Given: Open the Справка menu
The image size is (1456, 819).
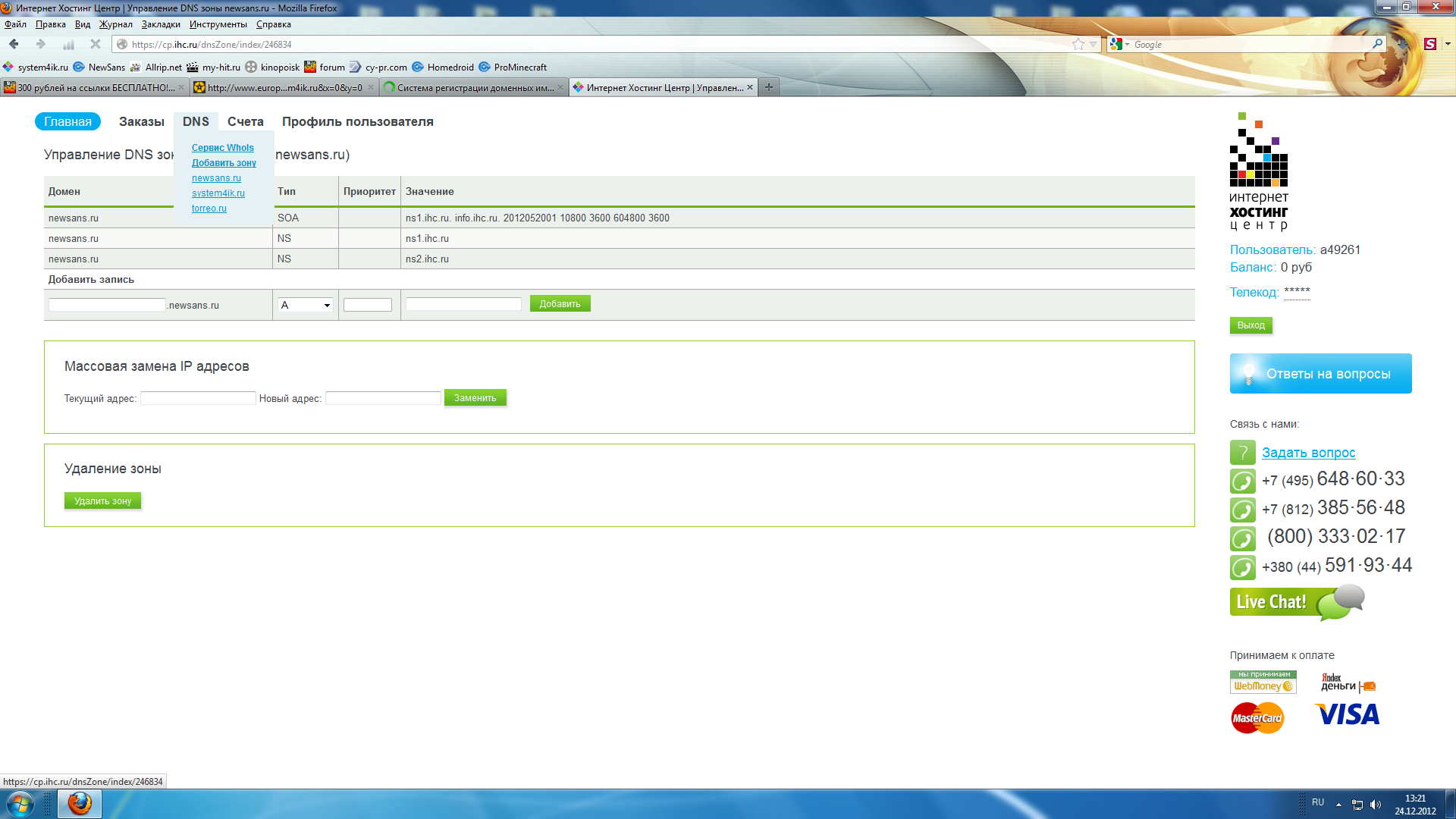Looking at the screenshot, I should pos(273,24).
